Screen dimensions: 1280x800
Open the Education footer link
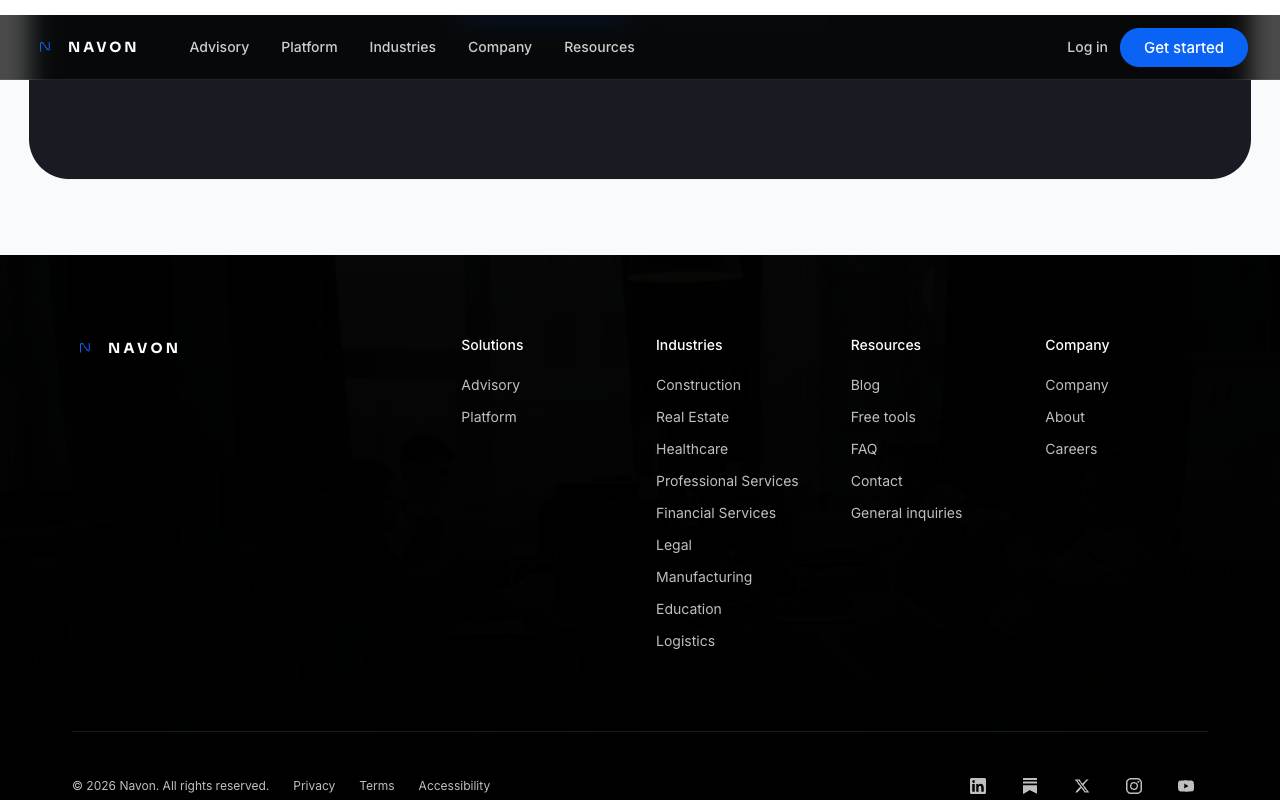tap(689, 609)
